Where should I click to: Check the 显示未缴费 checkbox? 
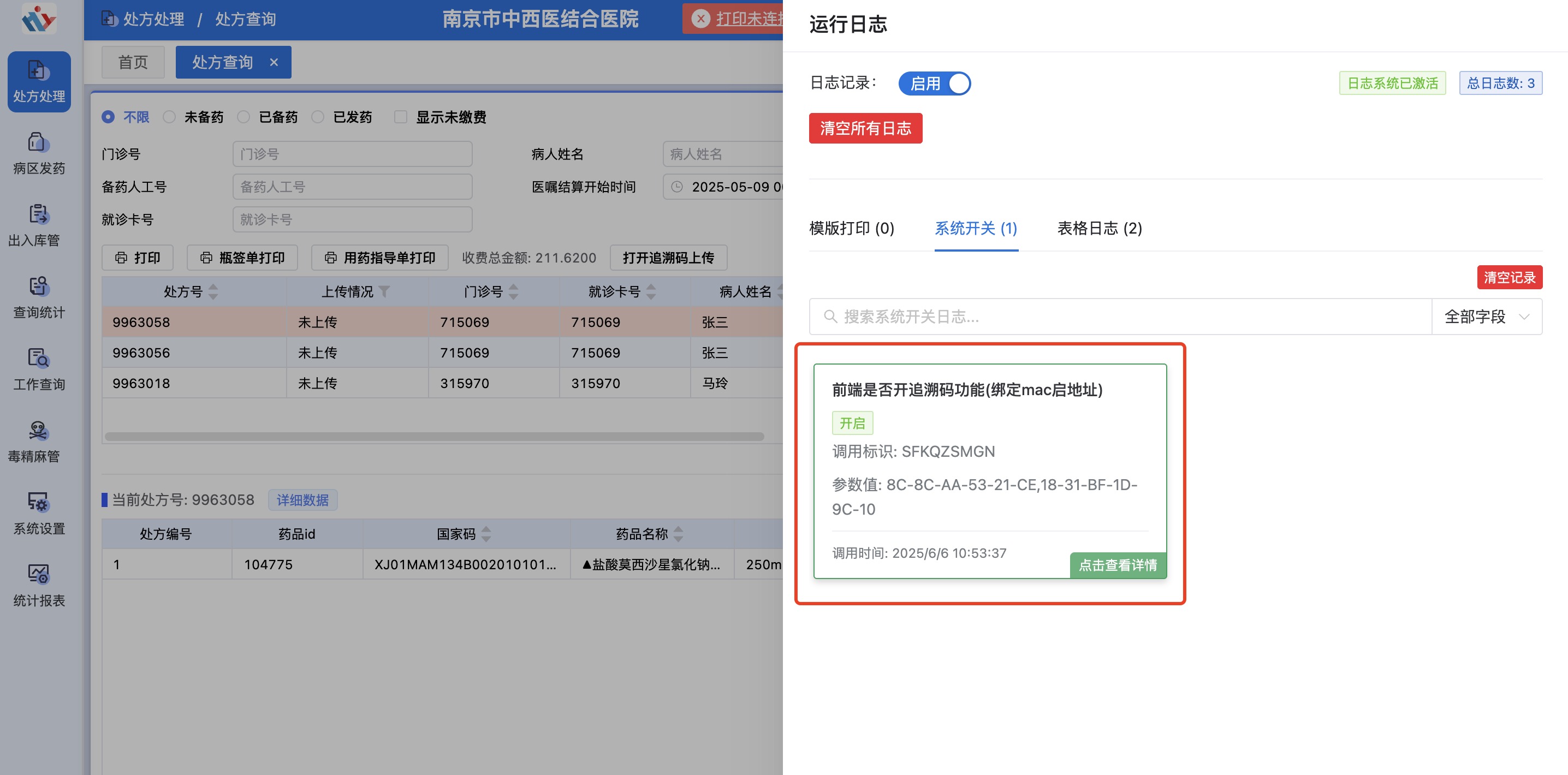(401, 117)
